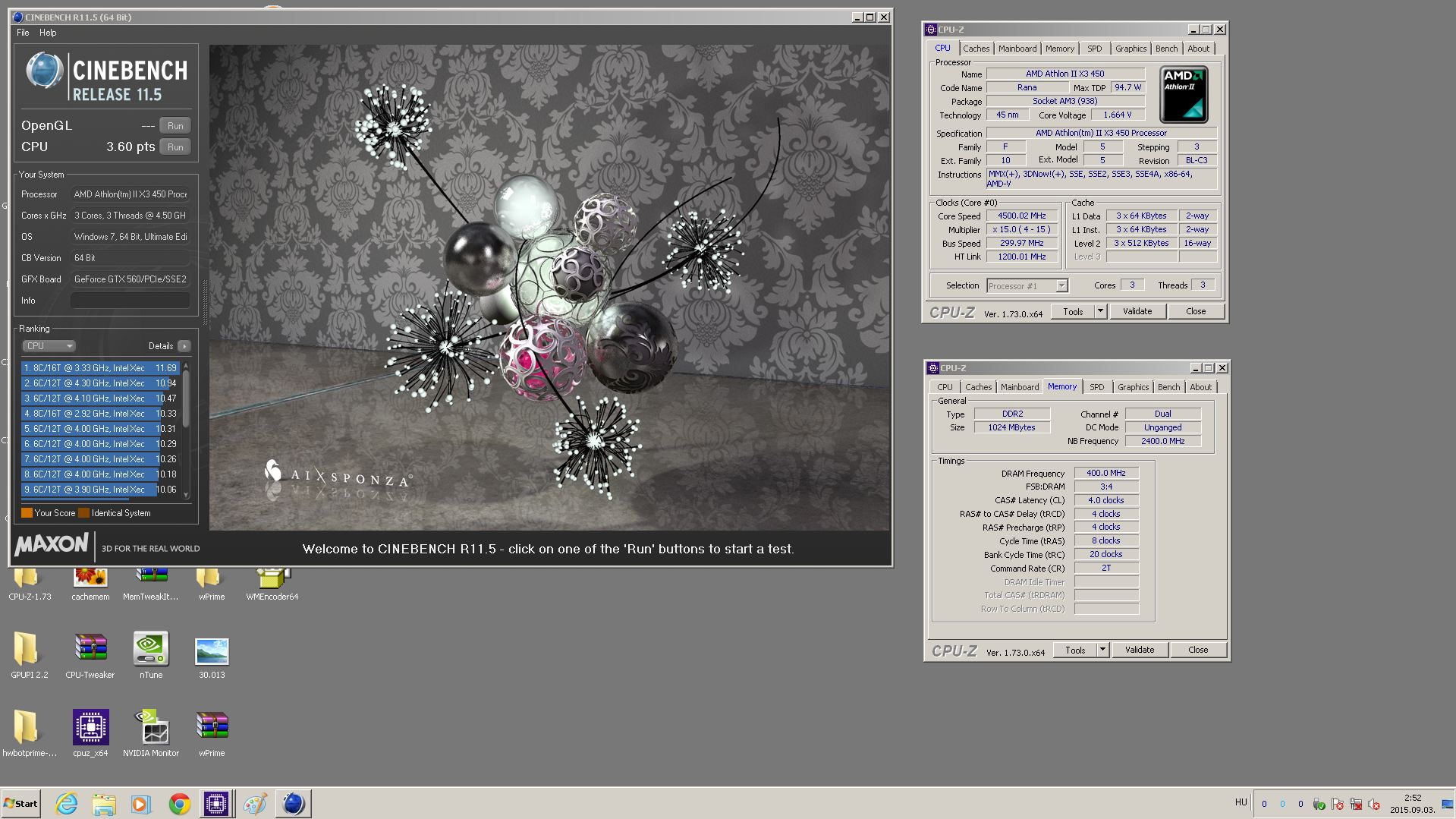
Task: Click Close button in lower CPU-Z window
Action: coord(1198,650)
